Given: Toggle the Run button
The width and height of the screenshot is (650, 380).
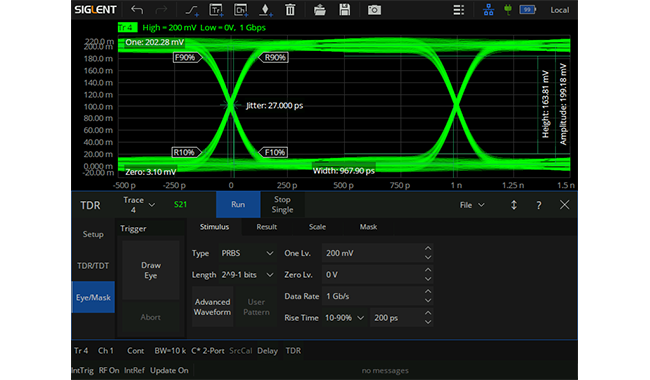Looking at the screenshot, I should pos(238,204).
